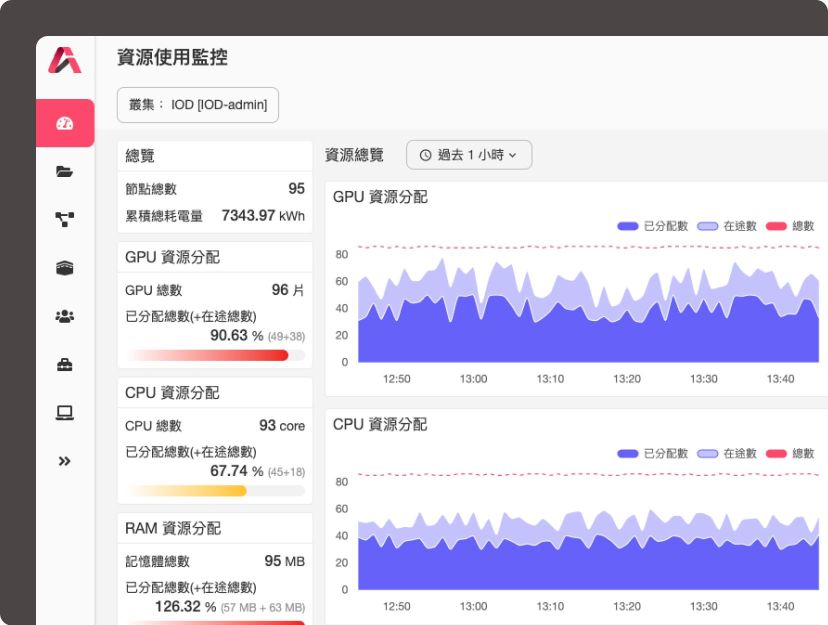Open the IOD [IOD-admin] cluster selector
Screen dimensions: 828x625
click(x=197, y=105)
